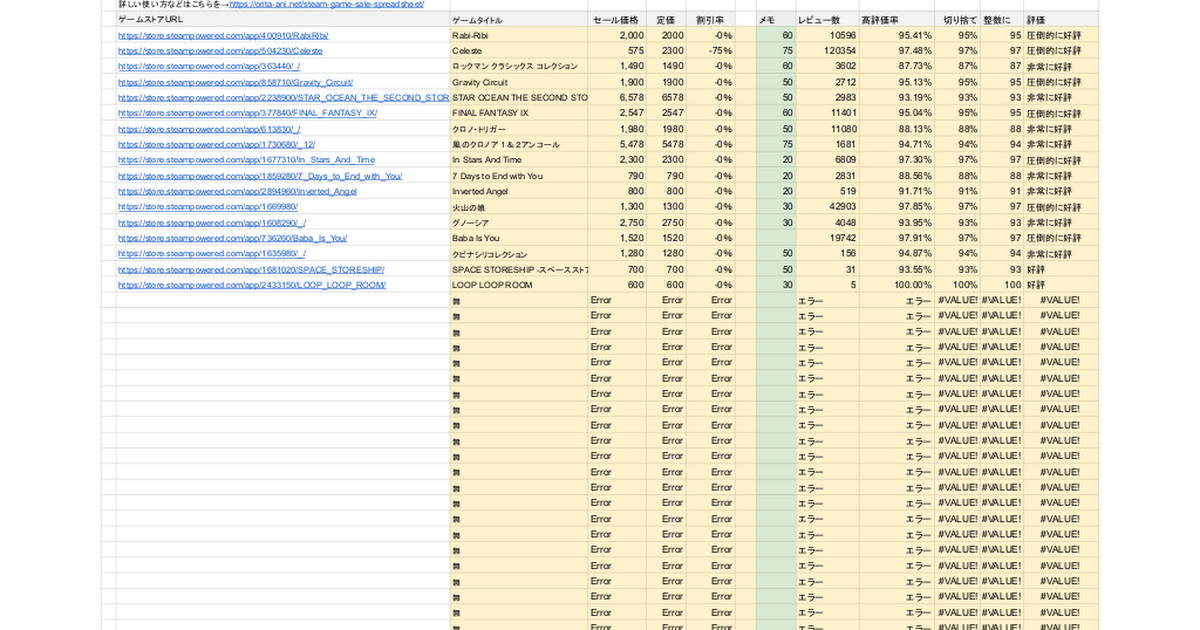
Task: Click the Baba_Is_You Steam link
Action: (232, 238)
